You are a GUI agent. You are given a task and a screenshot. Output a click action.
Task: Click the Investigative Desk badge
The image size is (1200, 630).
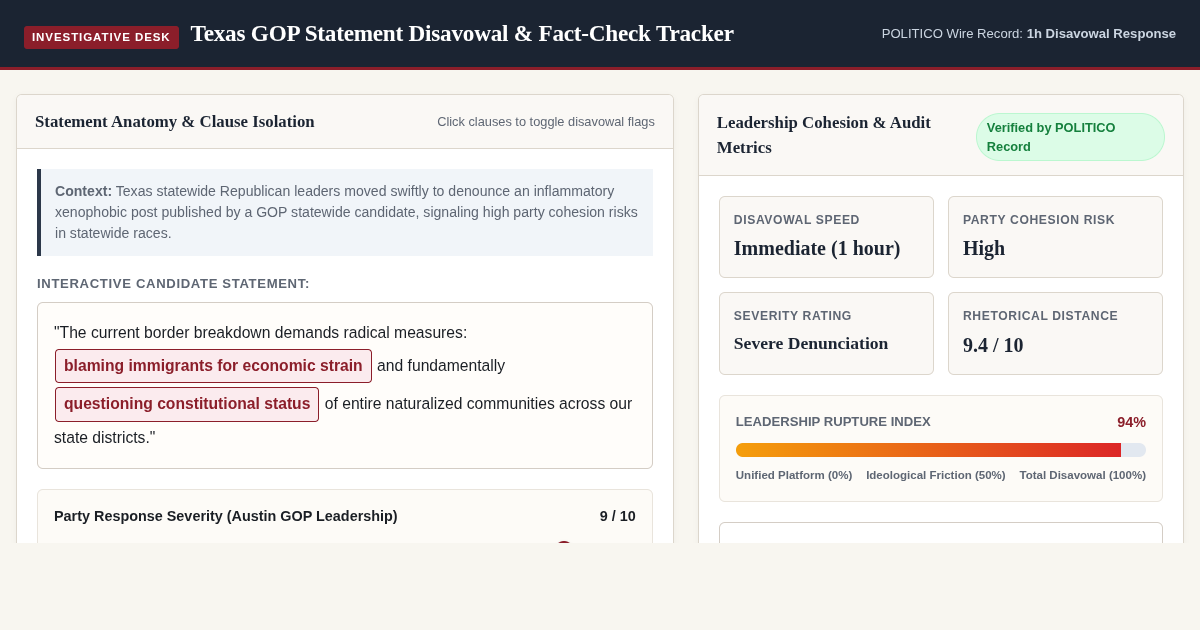[101, 37]
